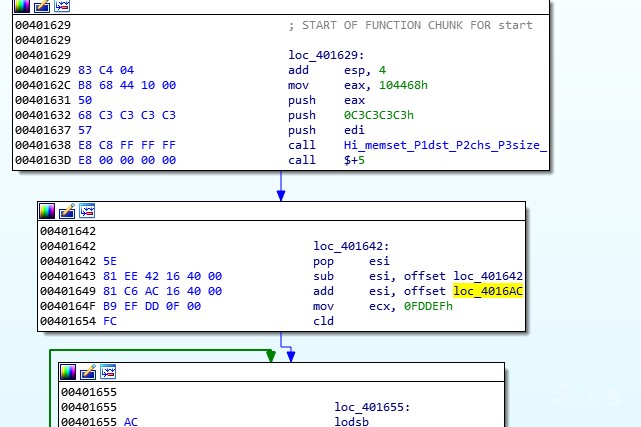
Task: Click address 0040164F
Action: [68, 306]
